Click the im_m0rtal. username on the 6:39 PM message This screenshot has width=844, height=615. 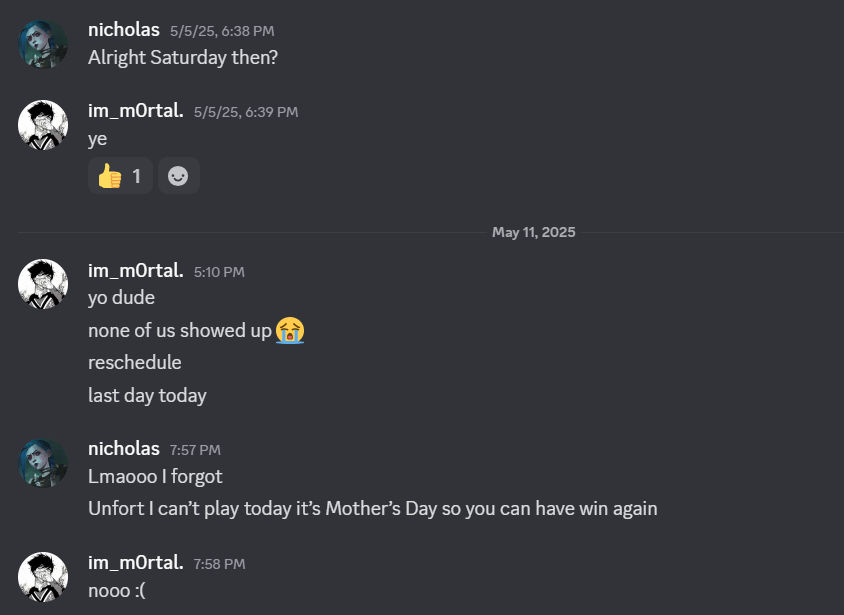tap(135, 111)
